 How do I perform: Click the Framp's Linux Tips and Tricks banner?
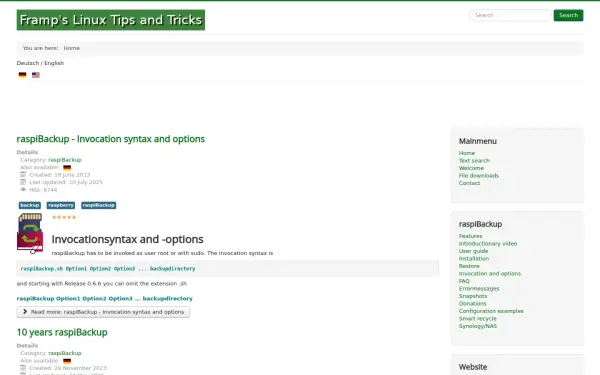pos(111,20)
